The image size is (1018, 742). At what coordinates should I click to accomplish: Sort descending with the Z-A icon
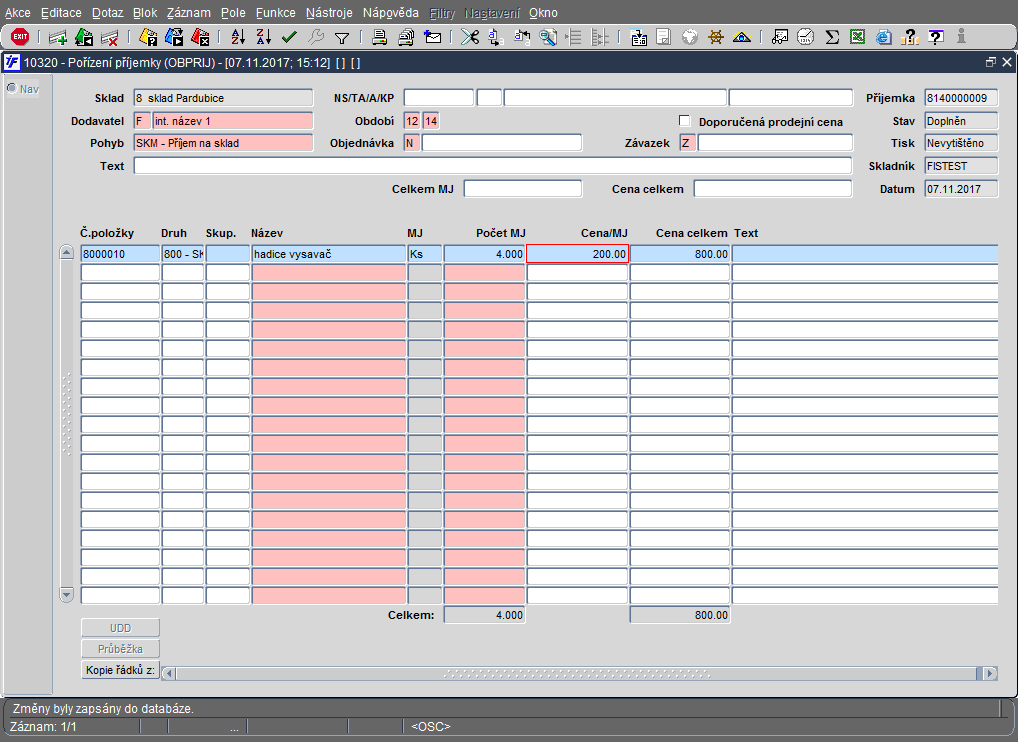[x=264, y=38]
